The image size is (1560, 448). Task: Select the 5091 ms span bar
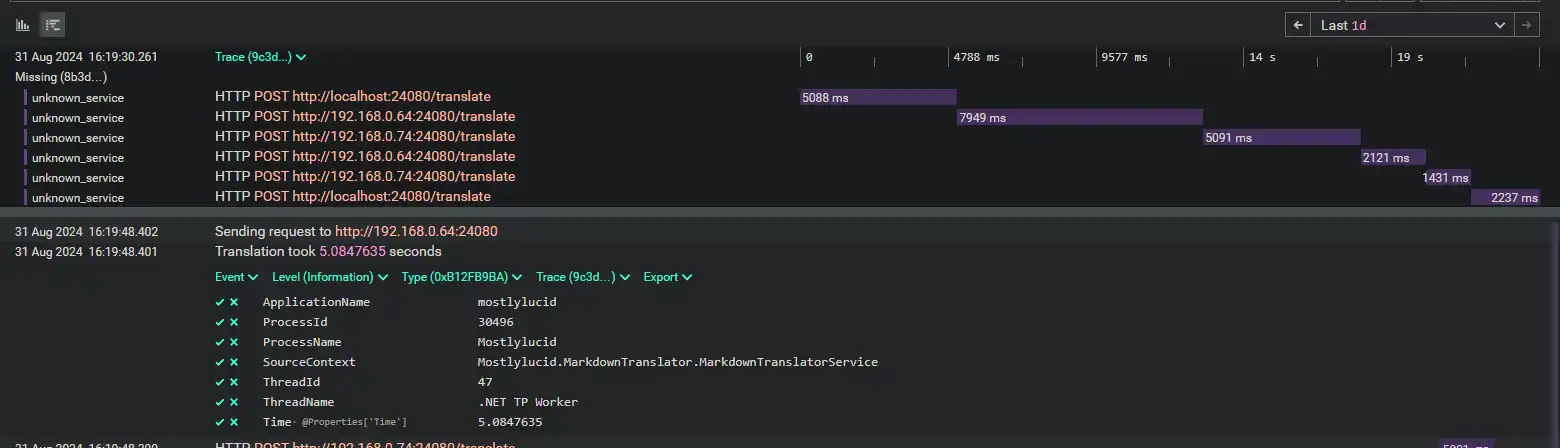tap(1282, 137)
